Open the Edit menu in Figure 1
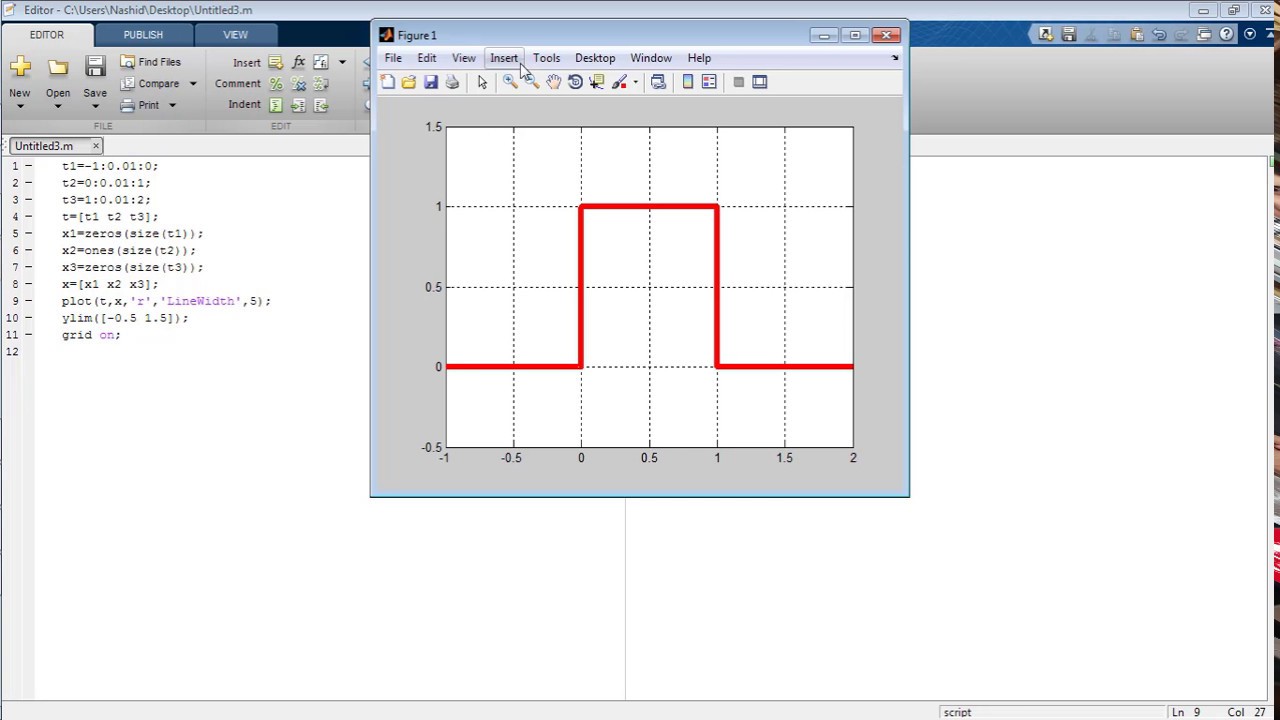 tap(427, 58)
